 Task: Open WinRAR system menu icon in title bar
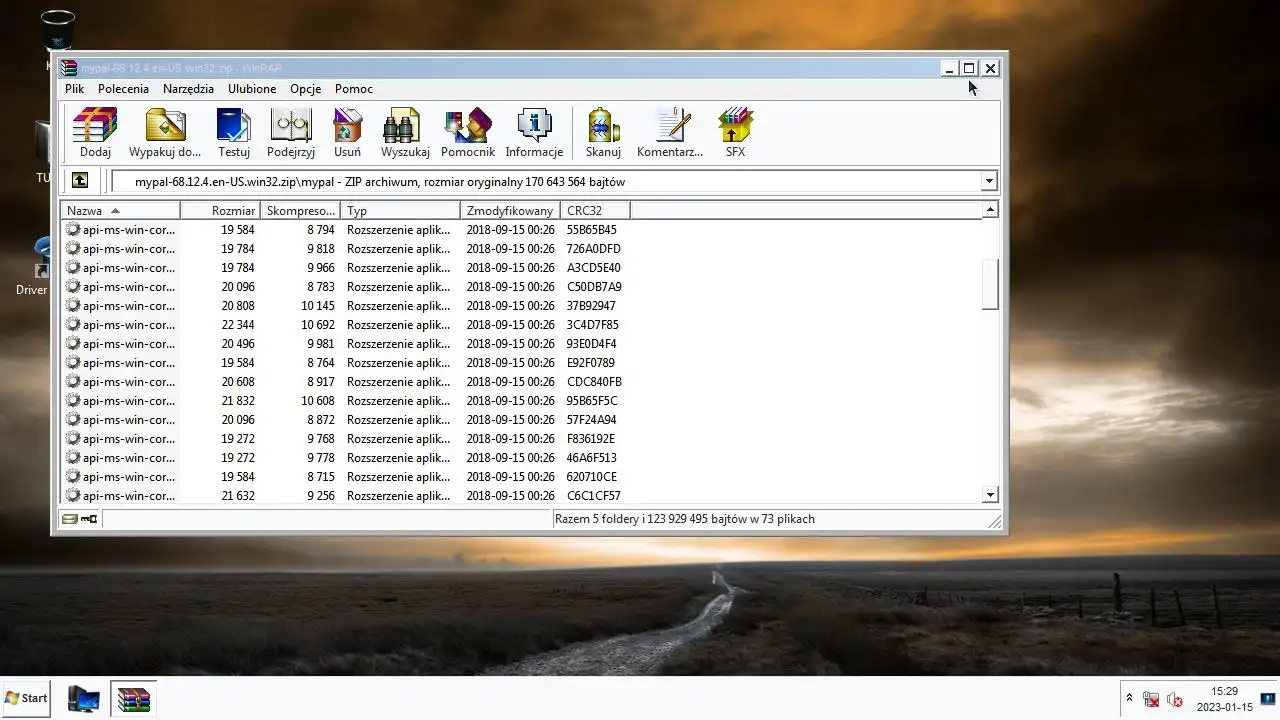coord(68,68)
